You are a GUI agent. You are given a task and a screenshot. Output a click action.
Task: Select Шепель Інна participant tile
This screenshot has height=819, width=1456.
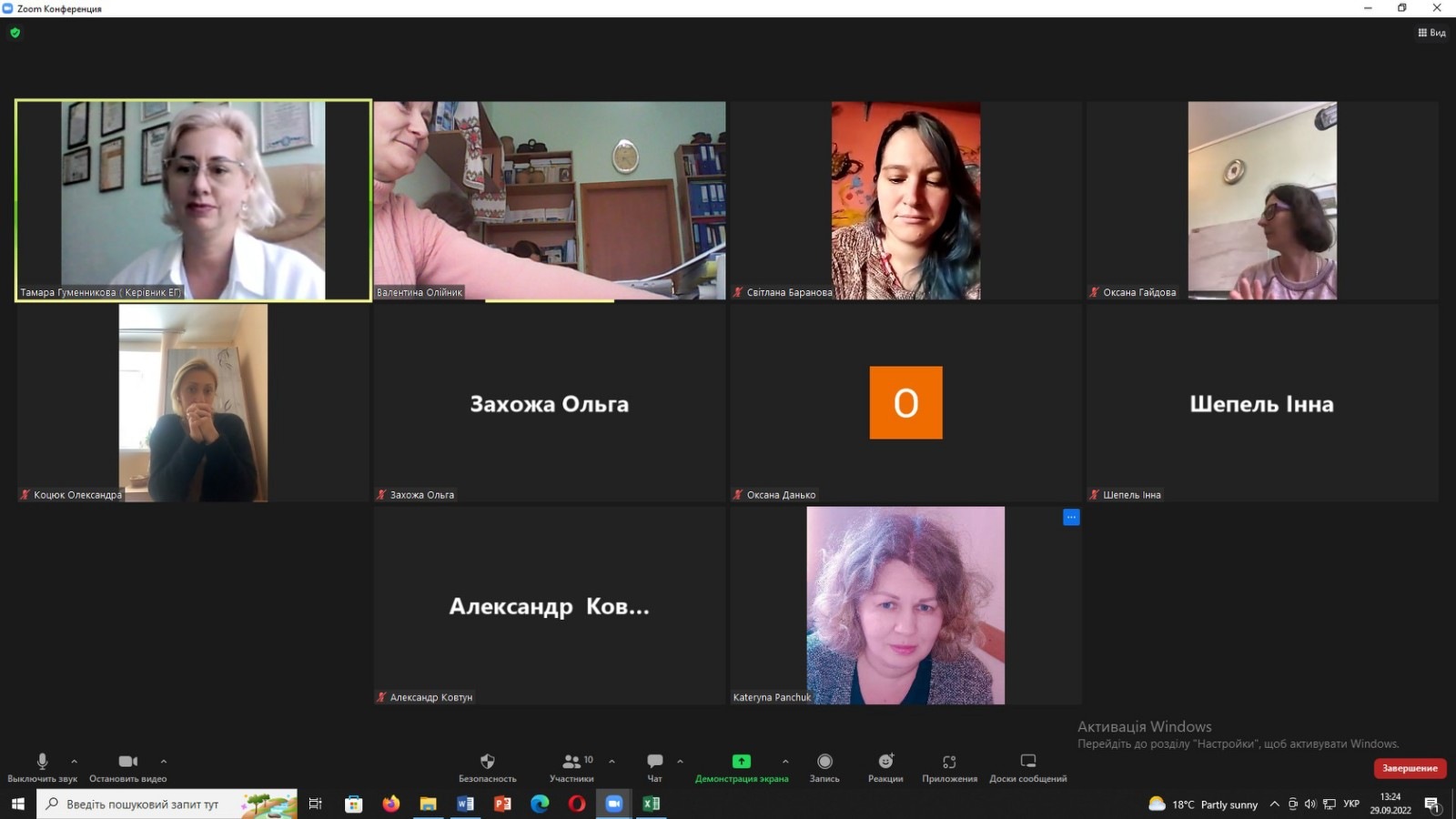tap(1262, 403)
